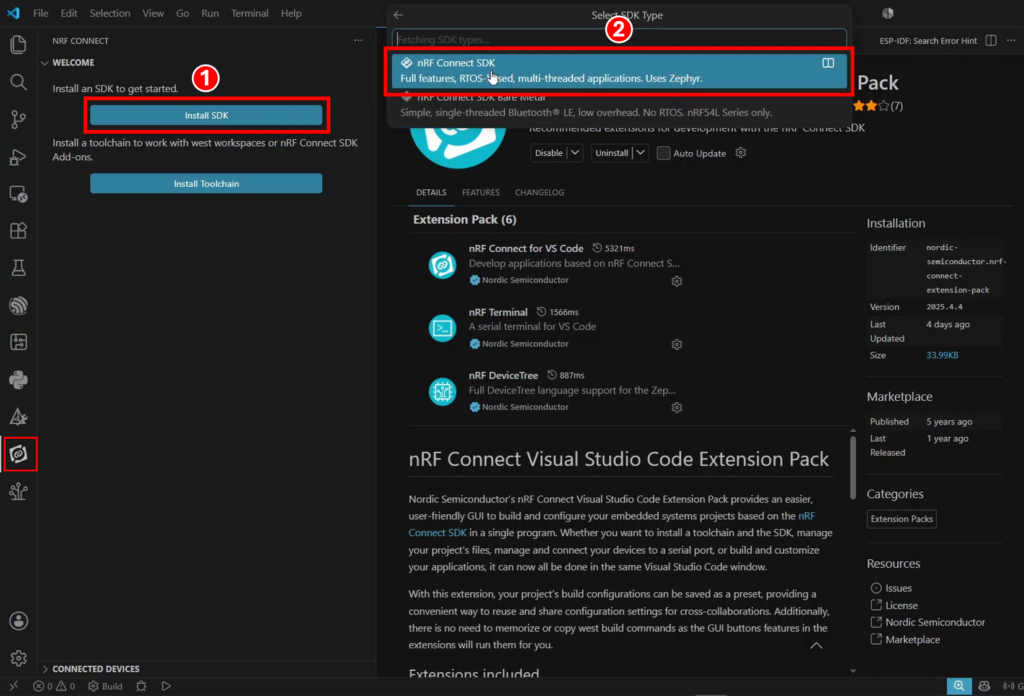Click status bar run play icon
This screenshot has height=696, width=1024.
pyautogui.click(x=166, y=686)
